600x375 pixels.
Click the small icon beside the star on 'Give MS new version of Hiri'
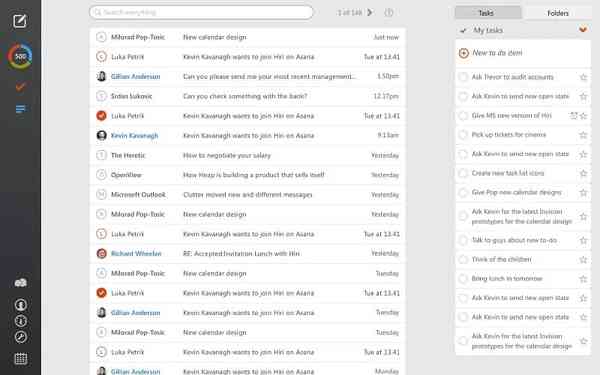(573, 116)
